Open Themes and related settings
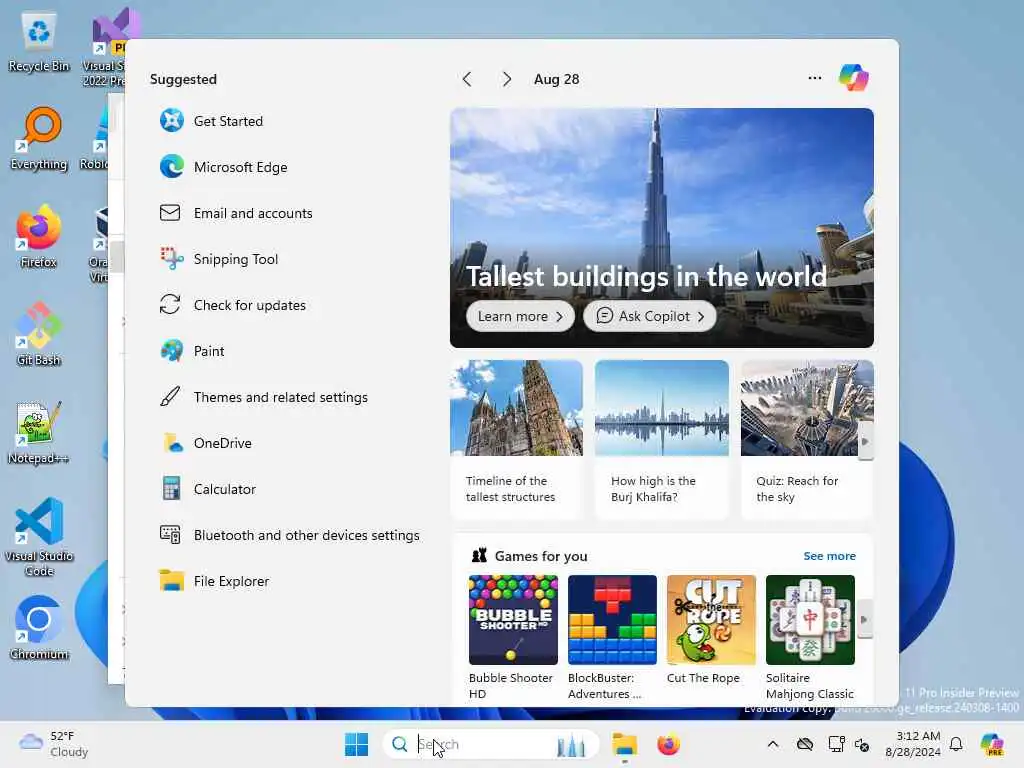Image resolution: width=1024 pixels, height=768 pixels. click(x=264, y=397)
